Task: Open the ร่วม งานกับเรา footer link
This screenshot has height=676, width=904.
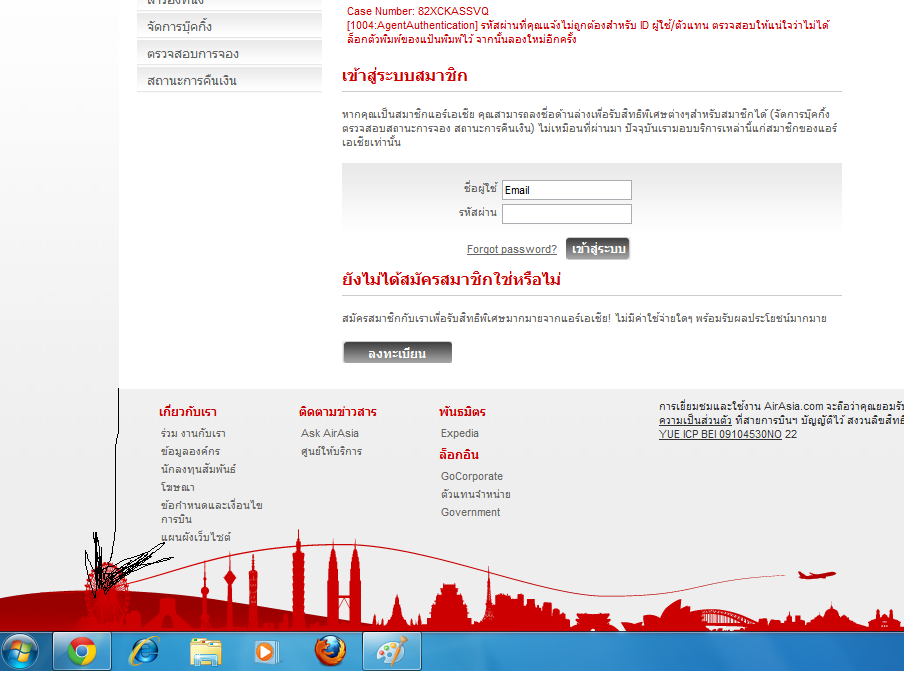Action: pyautogui.click(x=193, y=433)
